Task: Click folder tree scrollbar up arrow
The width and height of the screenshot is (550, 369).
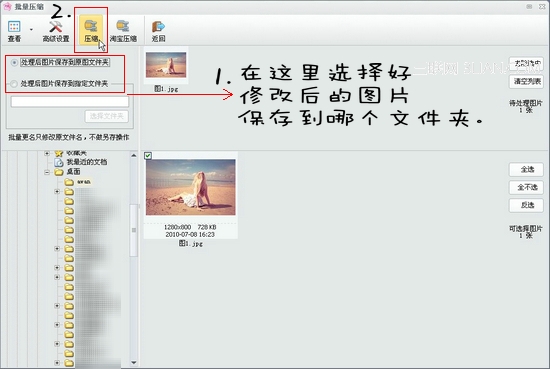Action: [134, 155]
